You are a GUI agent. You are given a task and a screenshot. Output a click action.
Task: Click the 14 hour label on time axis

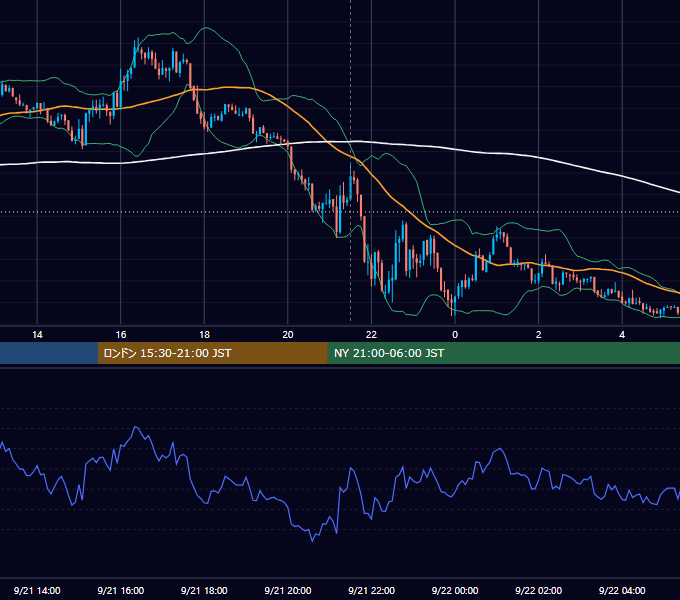(x=37, y=335)
